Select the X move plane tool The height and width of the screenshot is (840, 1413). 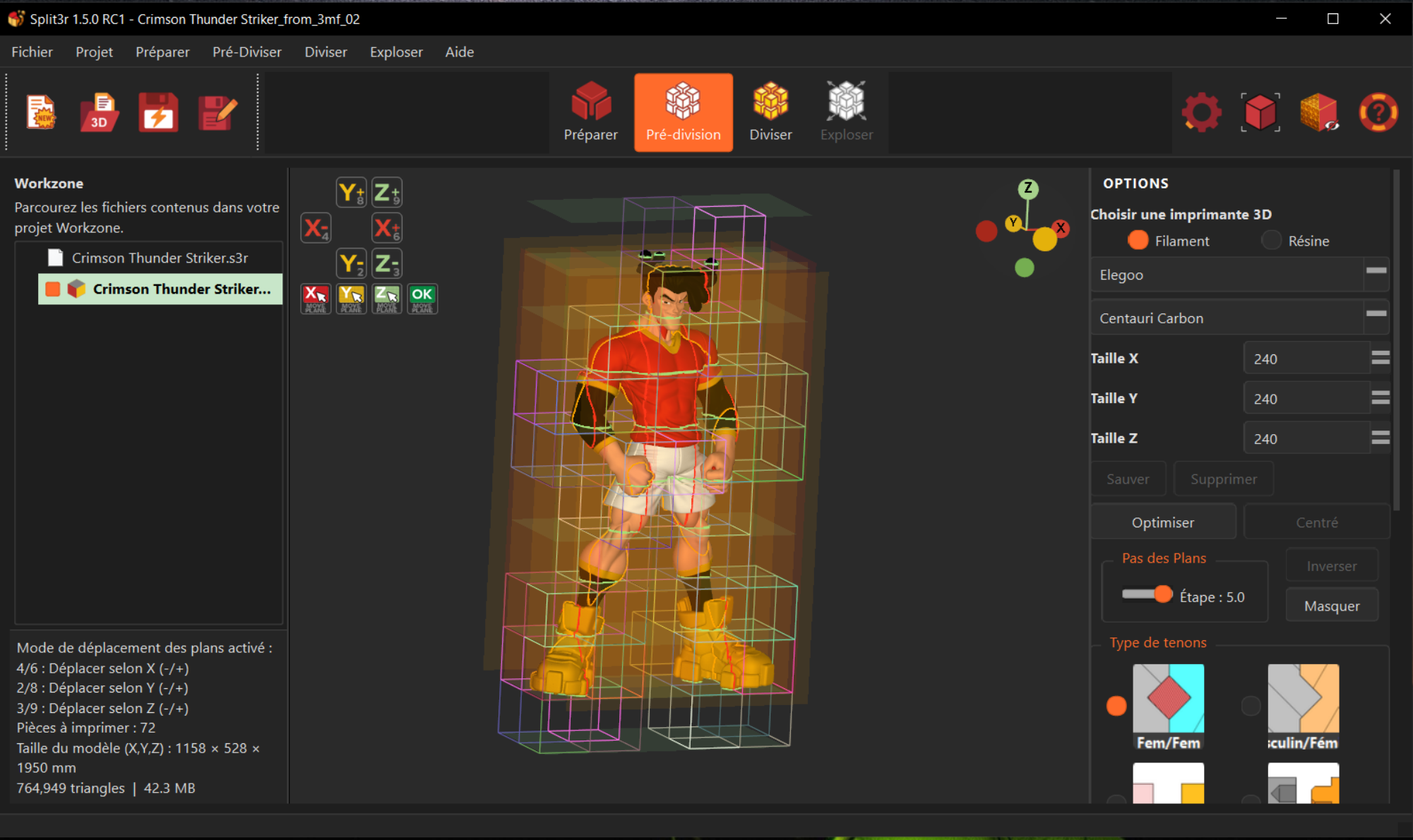click(316, 299)
